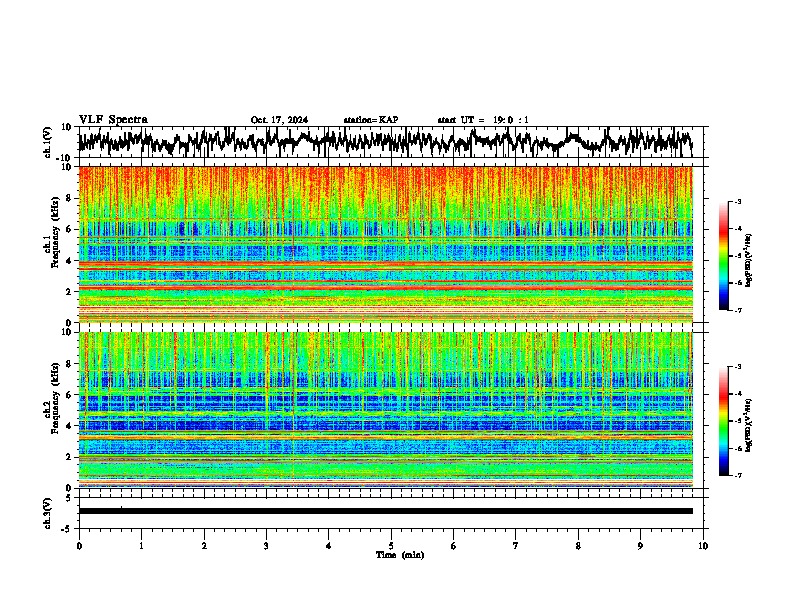Click the '4' tick on the time axis

[x=329, y=546]
